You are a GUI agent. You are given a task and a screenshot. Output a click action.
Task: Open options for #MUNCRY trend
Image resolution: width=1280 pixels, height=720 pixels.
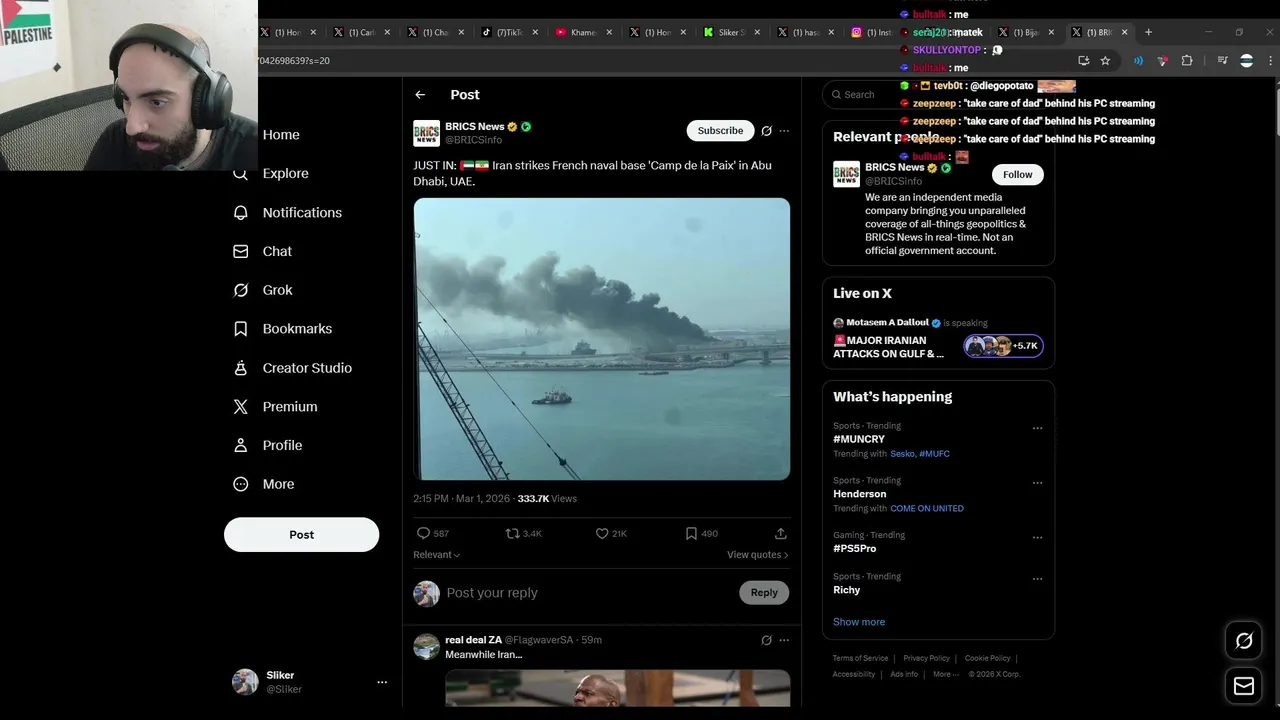click(x=1037, y=428)
